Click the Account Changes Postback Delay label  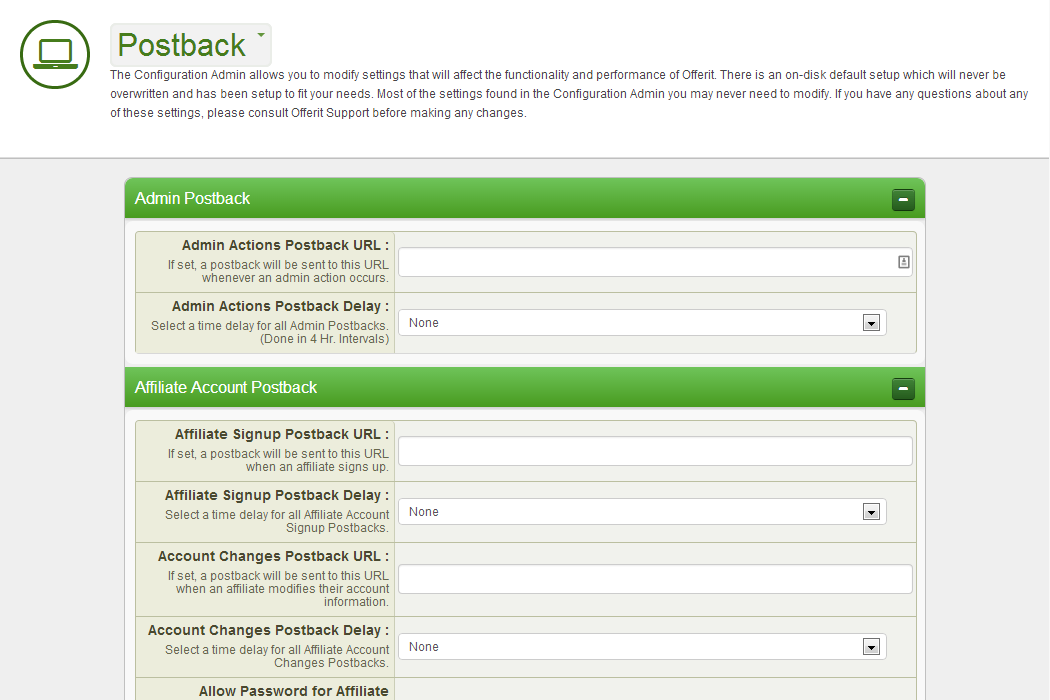268,630
